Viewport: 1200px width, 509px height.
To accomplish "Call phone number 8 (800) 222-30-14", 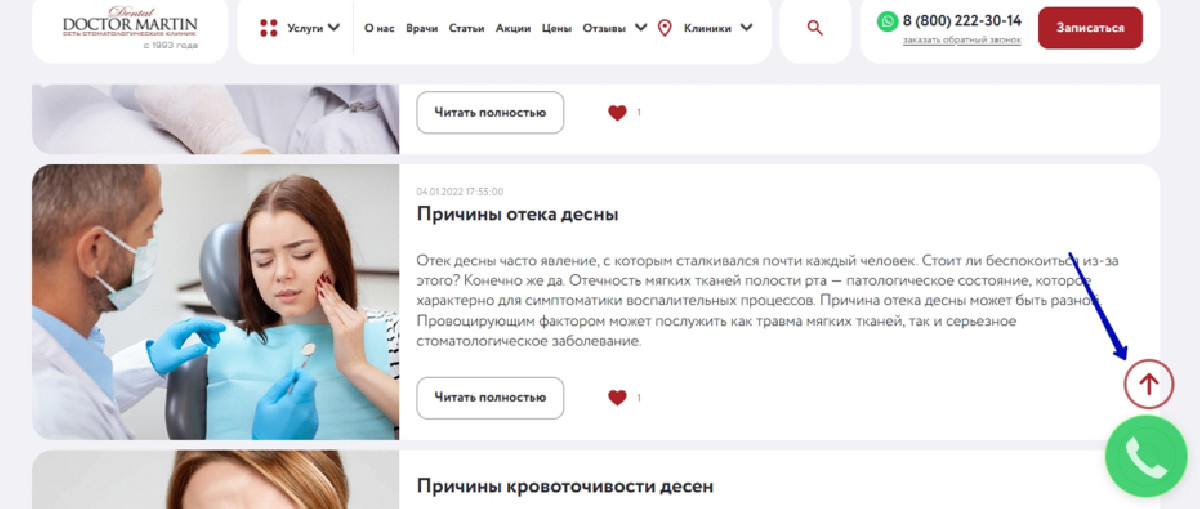I will tap(962, 21).
